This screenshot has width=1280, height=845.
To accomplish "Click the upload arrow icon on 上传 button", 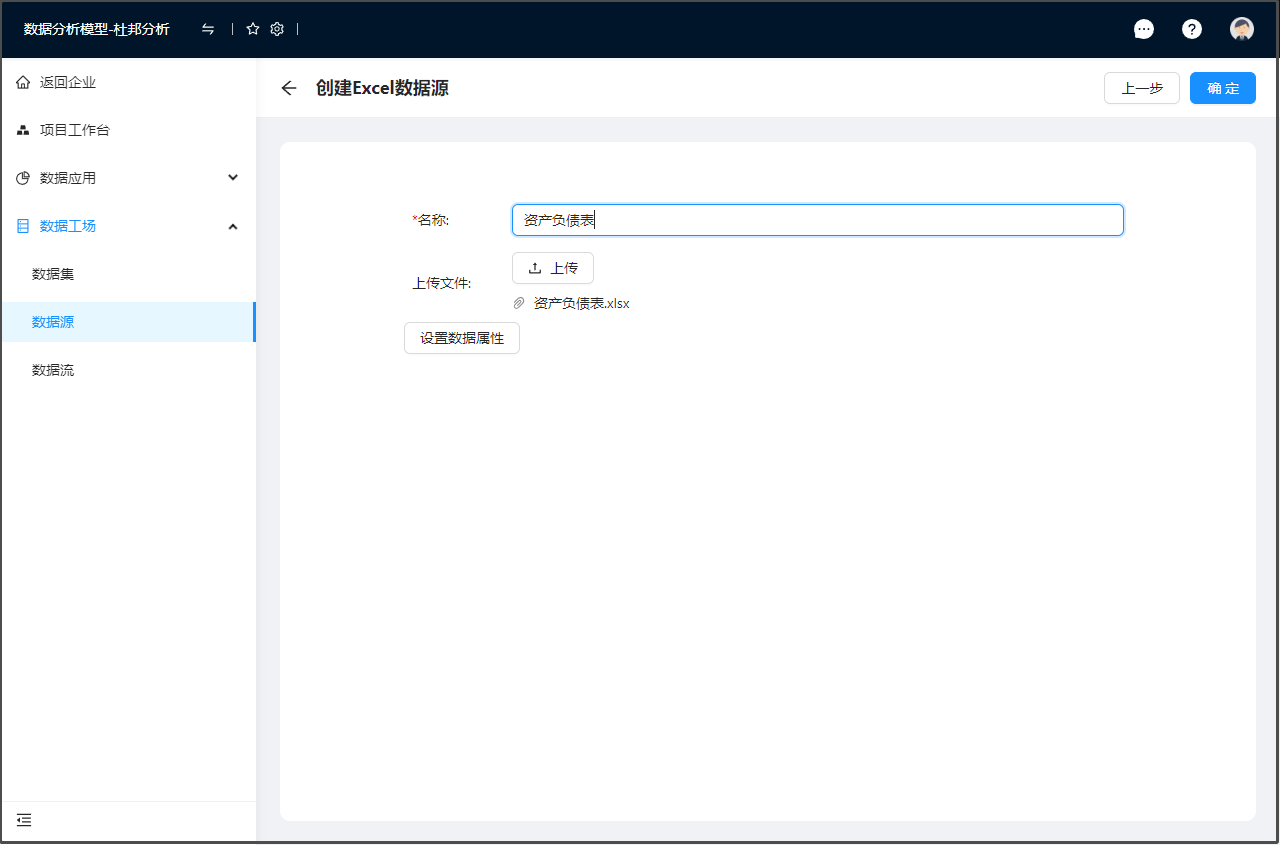I will (532, 267).
